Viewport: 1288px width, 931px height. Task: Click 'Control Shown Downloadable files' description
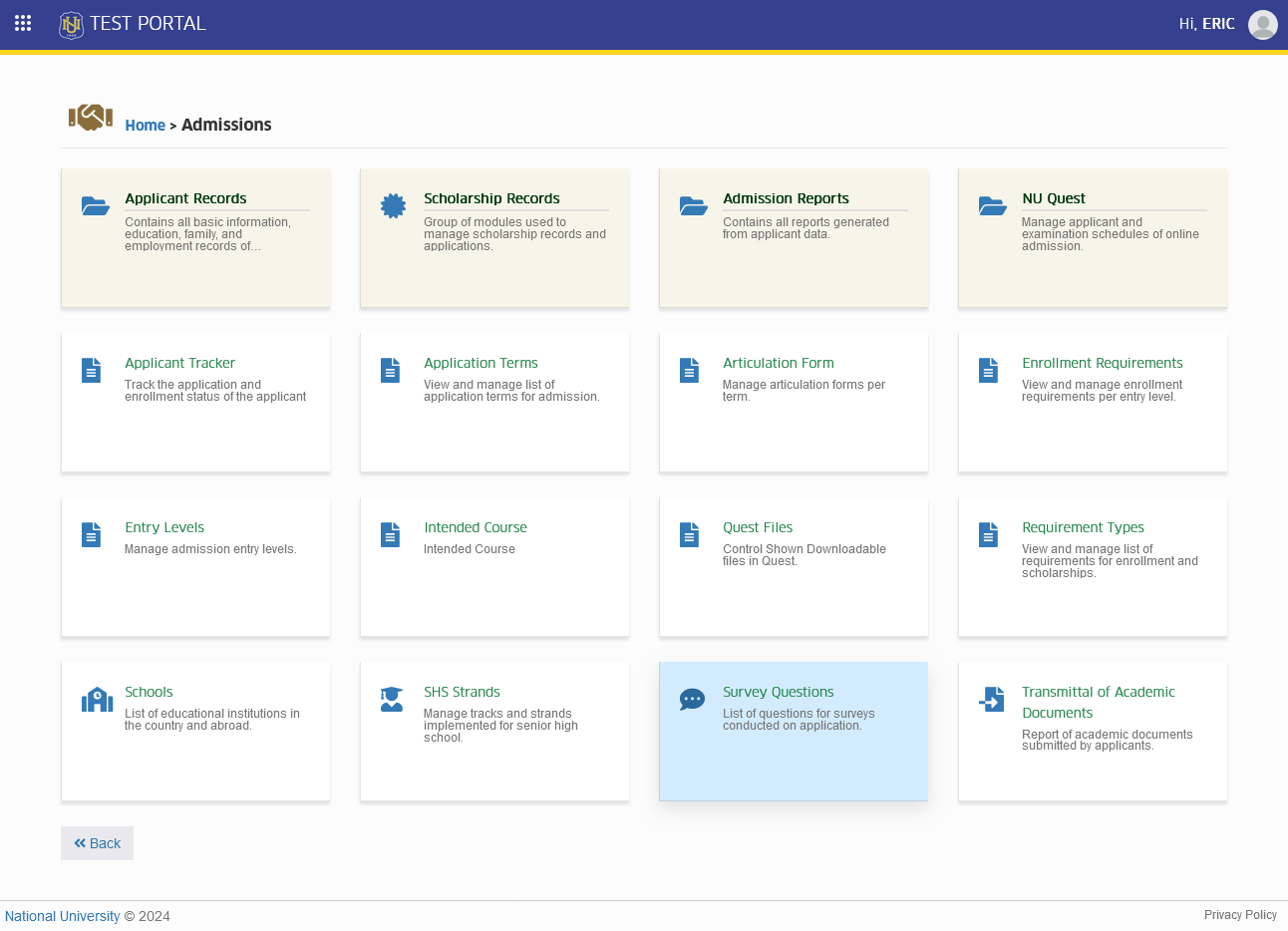tap(805, 555)
